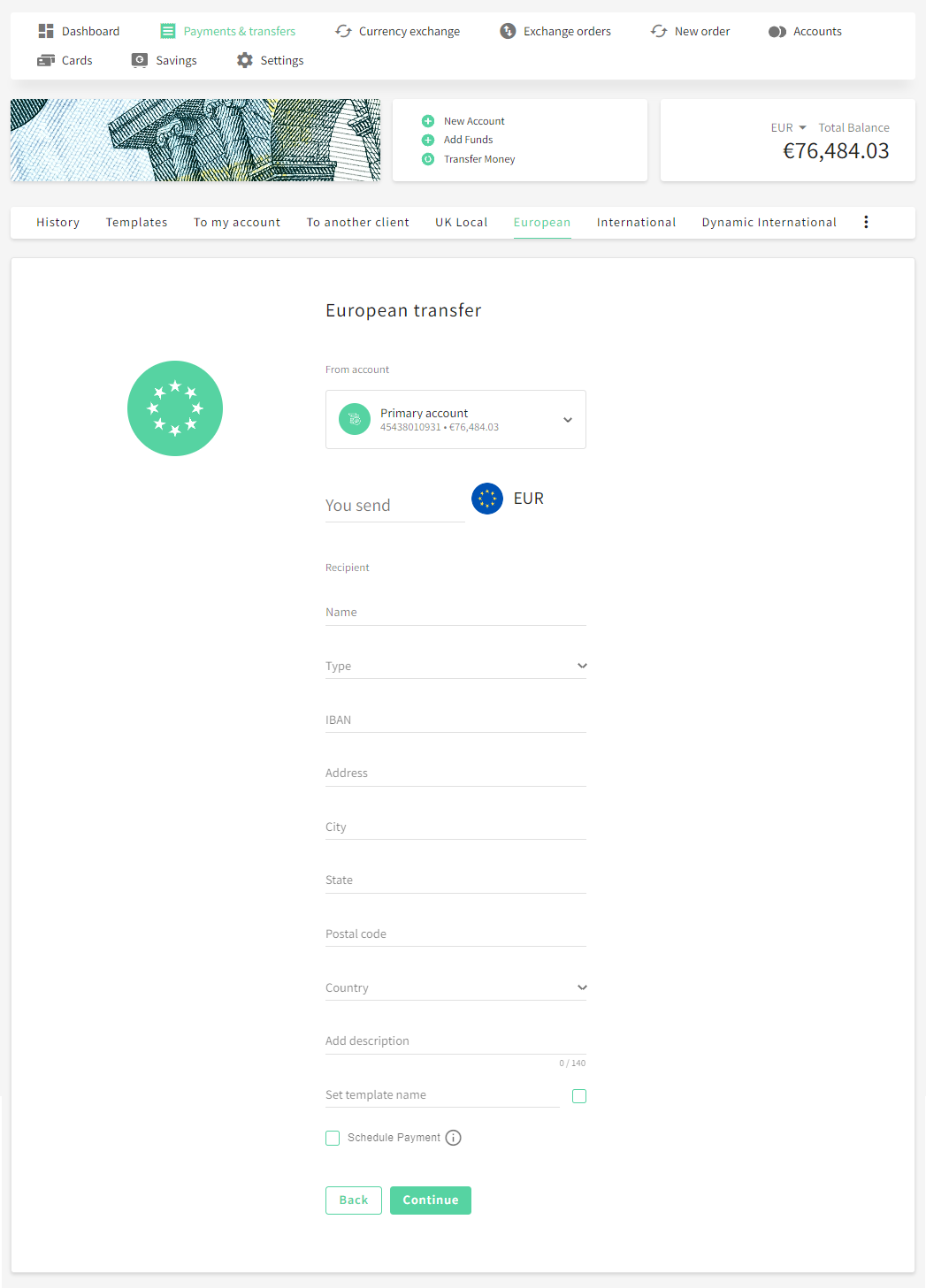Screen dimensions: 926x1288
Task: Click the Exchange orders icon
Action: click(508, 31)
